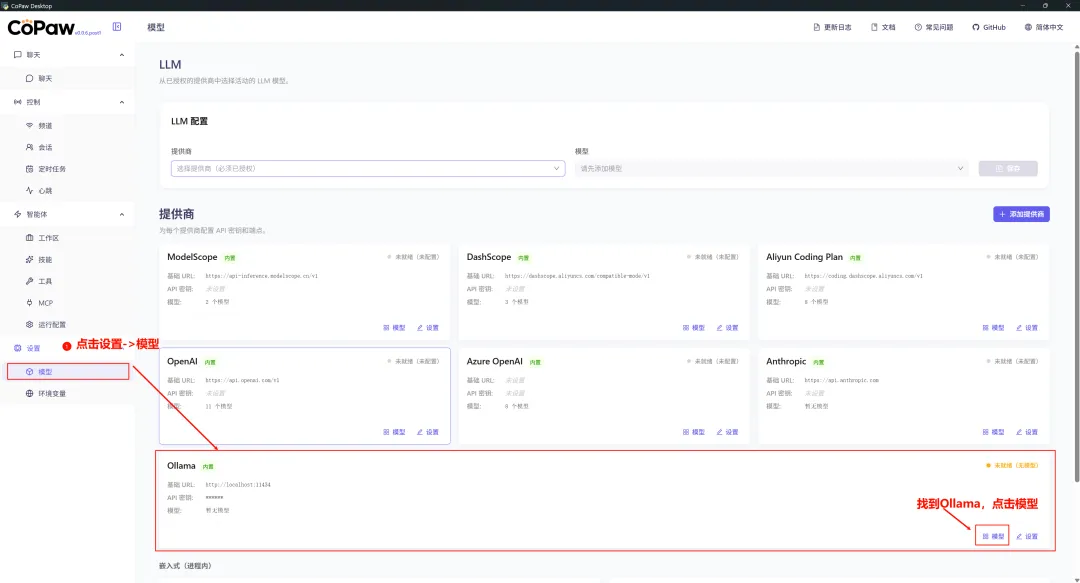The image size is (1080, 583).
Task: Open 设置 on the ModelScope card
Action: (x=428, y=328)
